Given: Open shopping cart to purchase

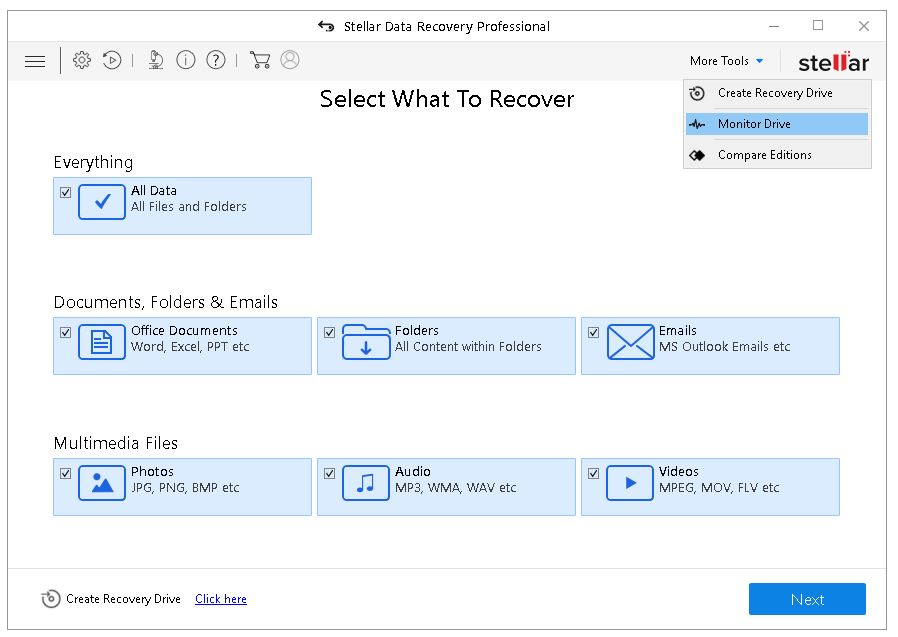Looking at the screenshot, I should (259, 60).
